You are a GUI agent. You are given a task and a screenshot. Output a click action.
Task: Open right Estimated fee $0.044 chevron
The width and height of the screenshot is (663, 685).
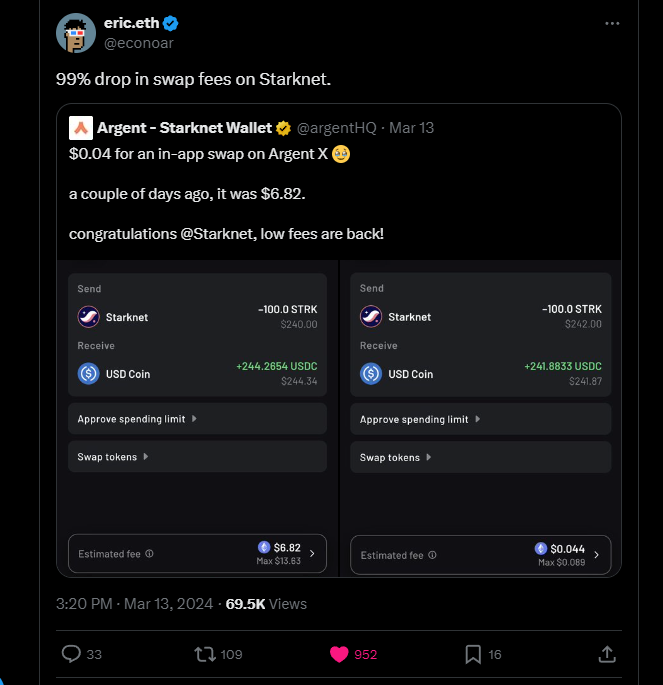[x=597, y=554]
